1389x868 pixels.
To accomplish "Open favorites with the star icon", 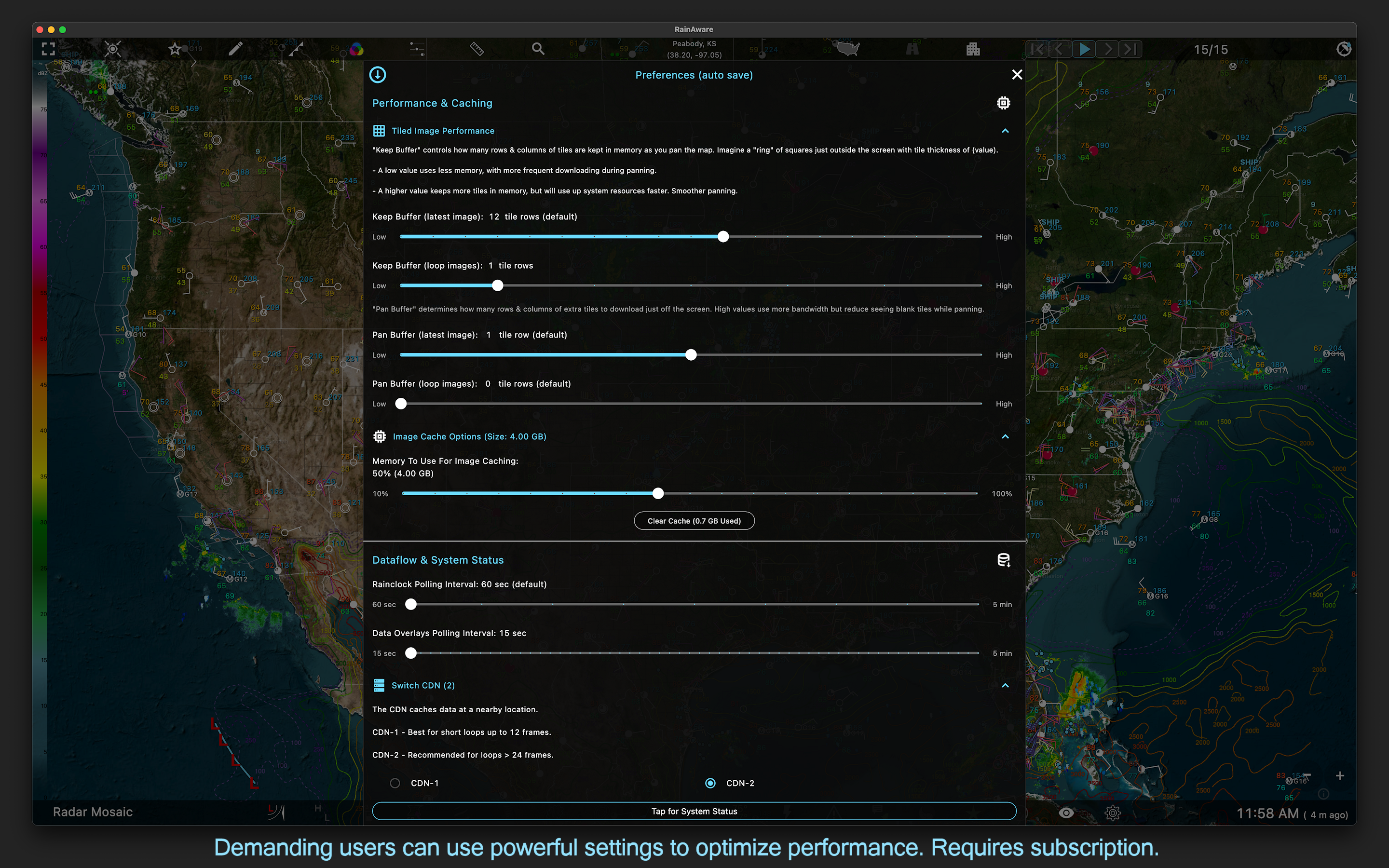I will 175,49.
